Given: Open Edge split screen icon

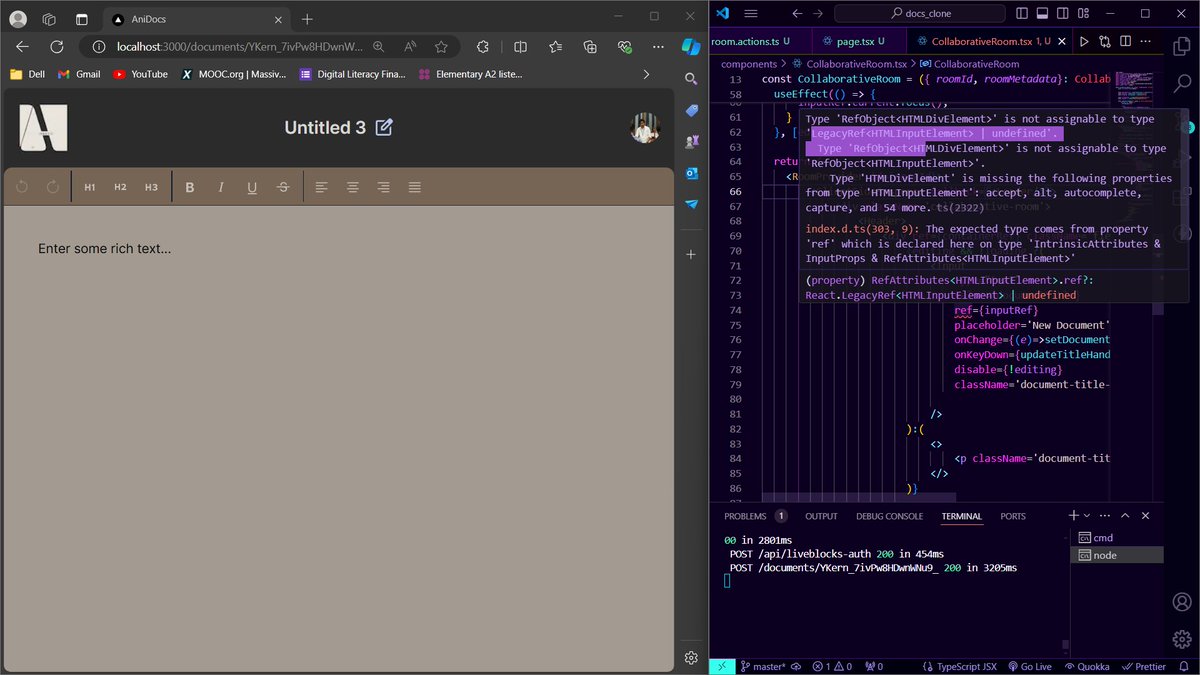Looking at the screenshot, I should tap(520, 47).
